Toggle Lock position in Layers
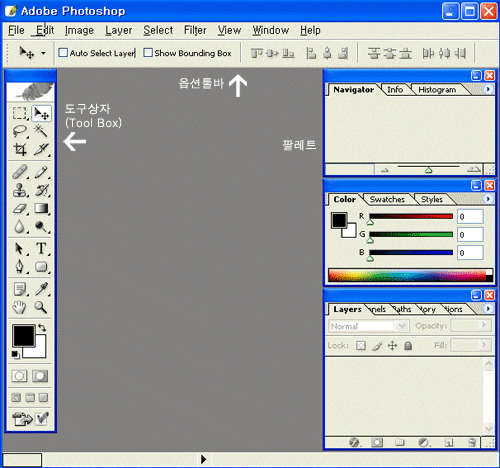Image resolution: width=500 pixels, height=468 pixels. click(x=393, y=346)
